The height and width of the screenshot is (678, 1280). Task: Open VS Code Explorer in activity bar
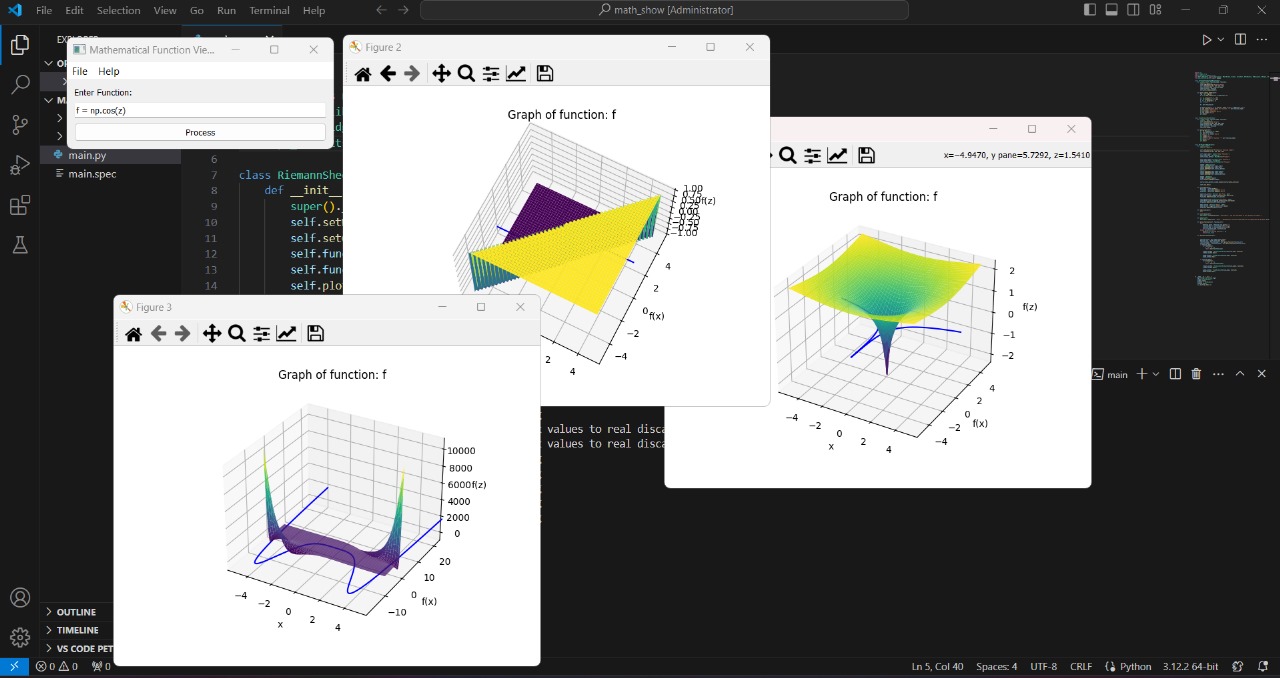pyautogui.click(x=20, y=45)
